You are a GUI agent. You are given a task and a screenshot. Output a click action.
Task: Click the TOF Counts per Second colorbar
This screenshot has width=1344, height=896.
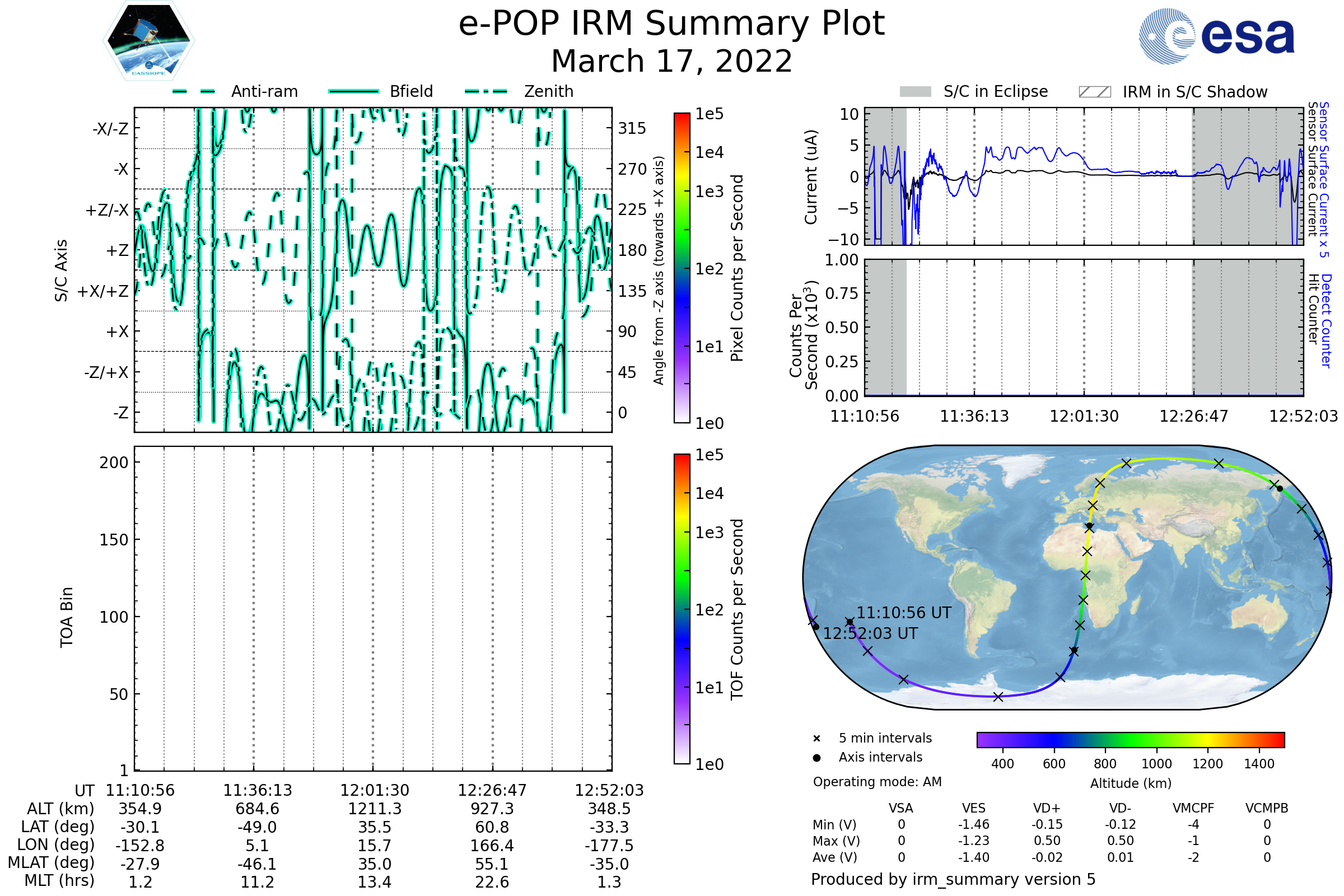pyautogui.click(x=682, y=609)
